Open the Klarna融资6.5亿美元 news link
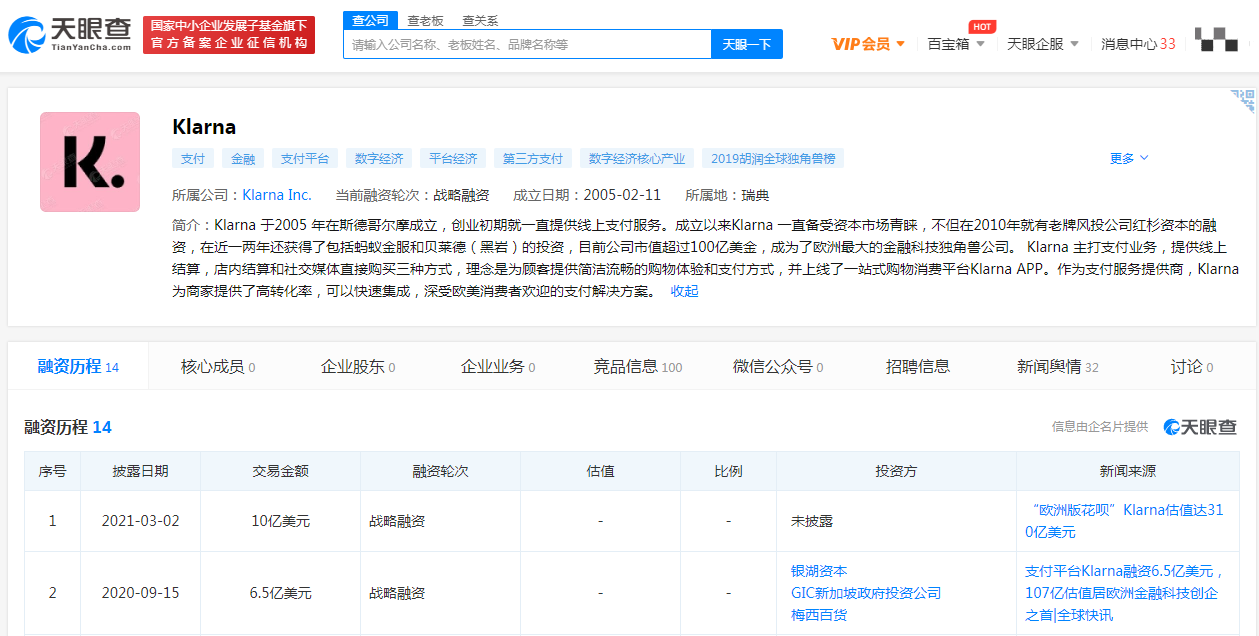The width and height of the screenshot is (1259, 636). tap(1125, 593)
